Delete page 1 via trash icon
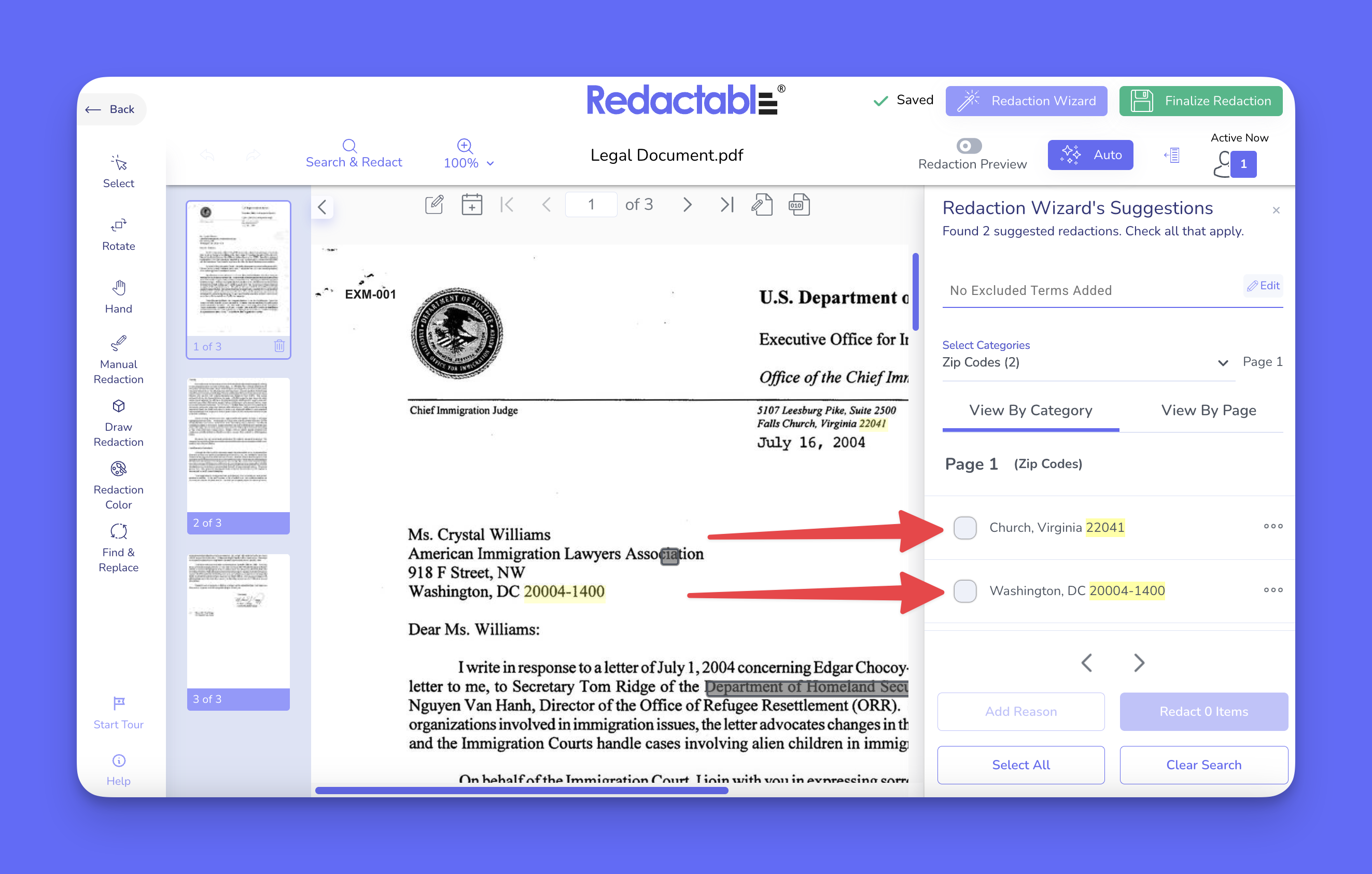The width and height of the screenshot is (1372, 874). [279, 346]
